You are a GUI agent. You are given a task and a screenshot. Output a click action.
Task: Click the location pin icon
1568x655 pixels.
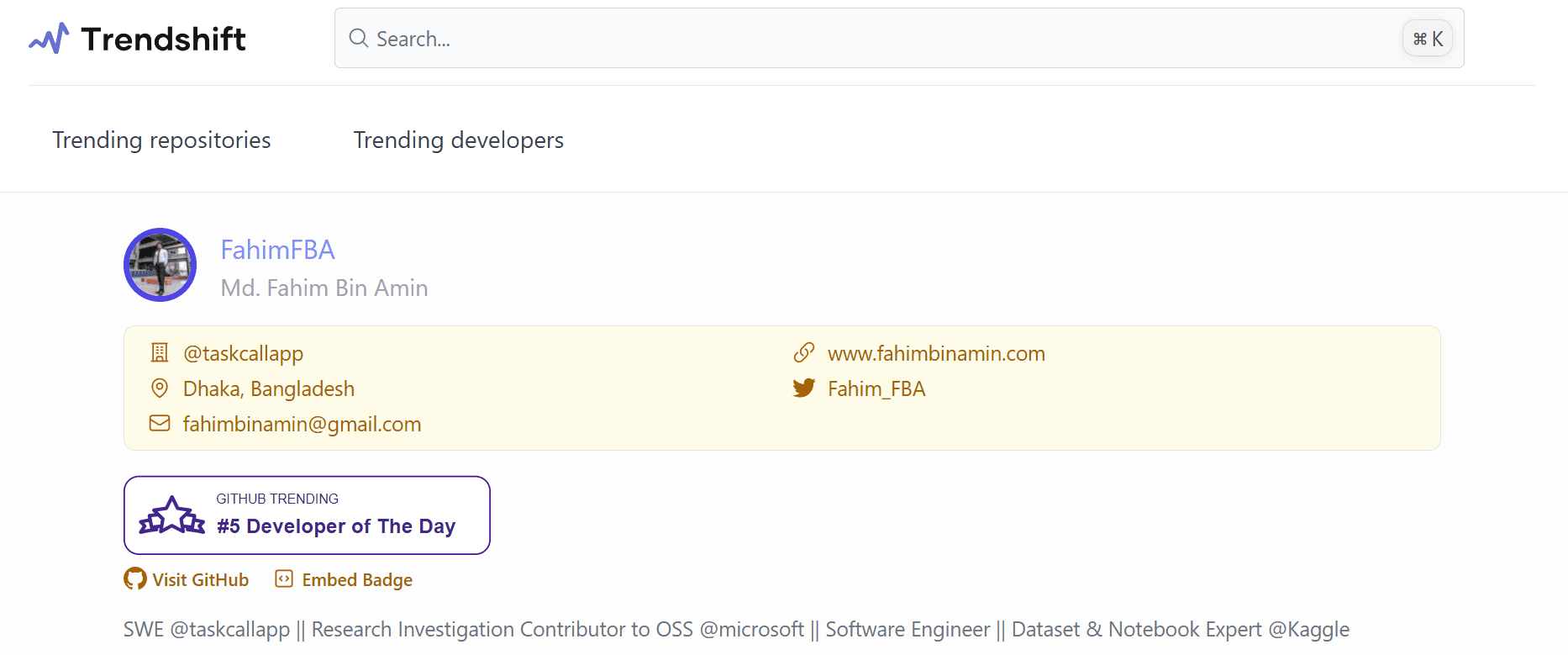pos(160,388)
